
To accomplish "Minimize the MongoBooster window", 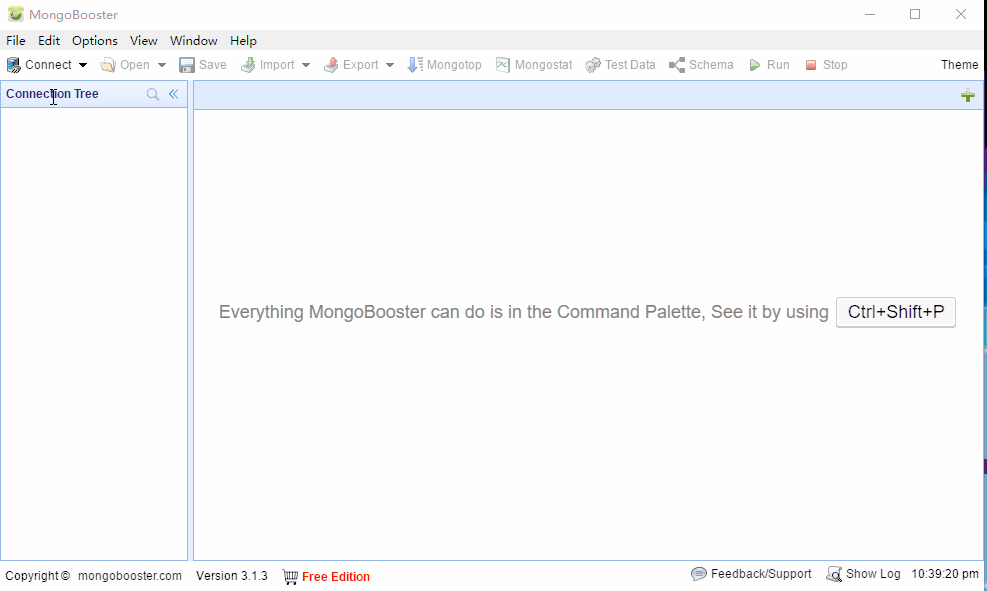I will [x=870, y=14].
